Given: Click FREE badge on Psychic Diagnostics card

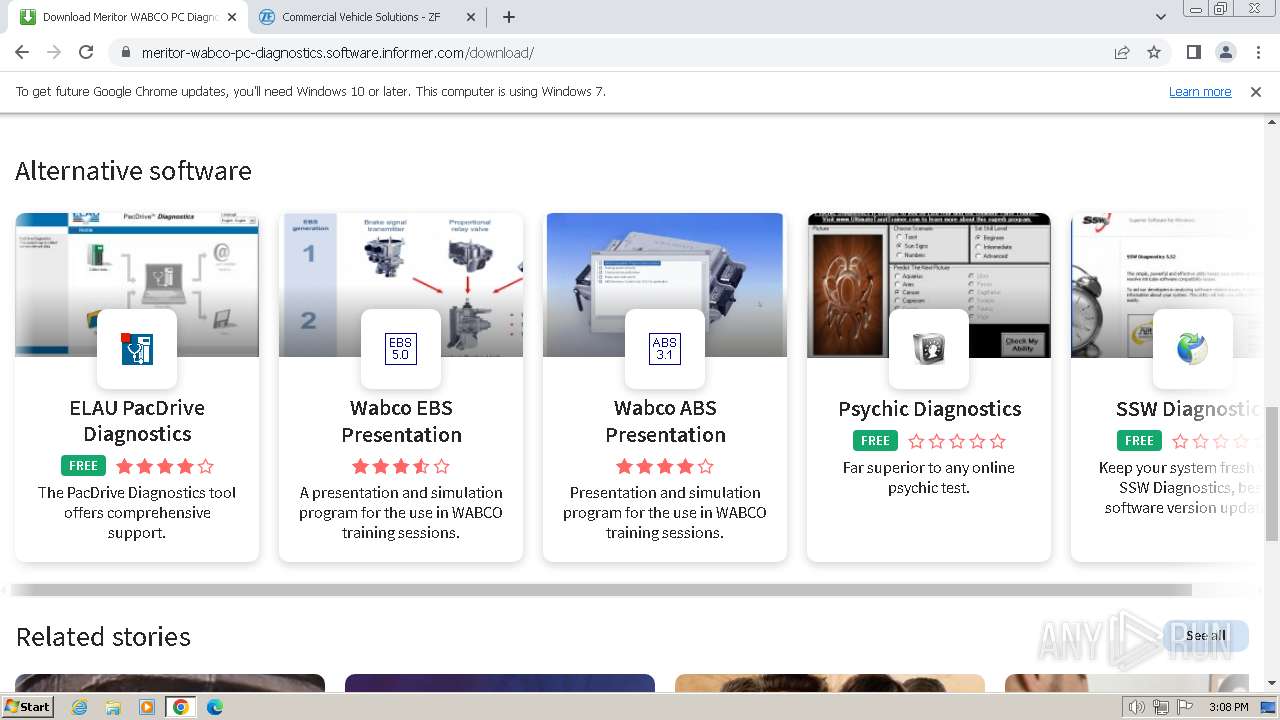Looking at the screenshot, I should (x=875, y=441).
